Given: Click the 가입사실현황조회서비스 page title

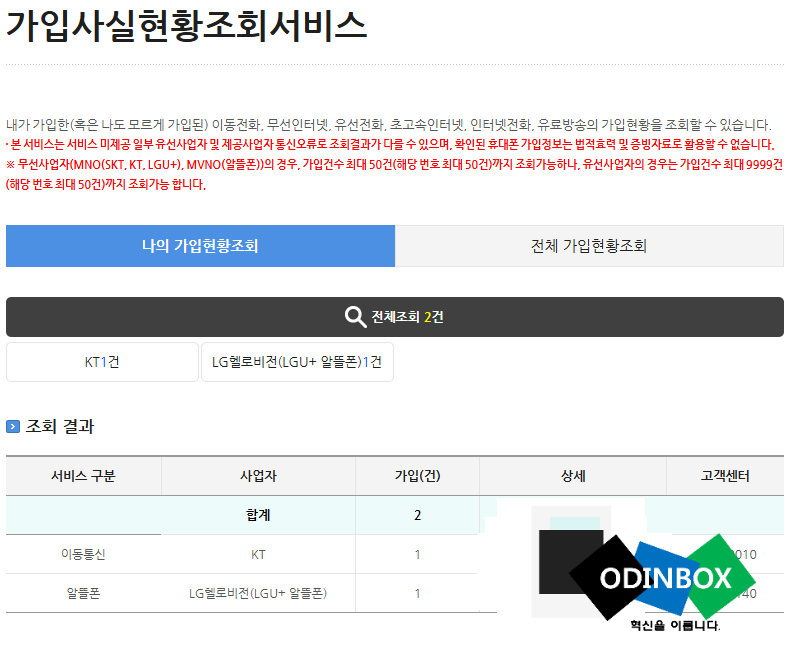Looking at the screenshot, I should tap(186, 25).
